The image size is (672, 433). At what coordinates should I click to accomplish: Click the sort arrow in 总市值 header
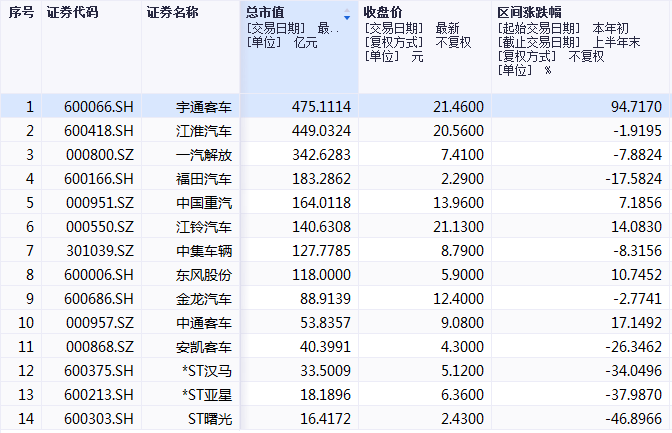click(x=347, y=17)
